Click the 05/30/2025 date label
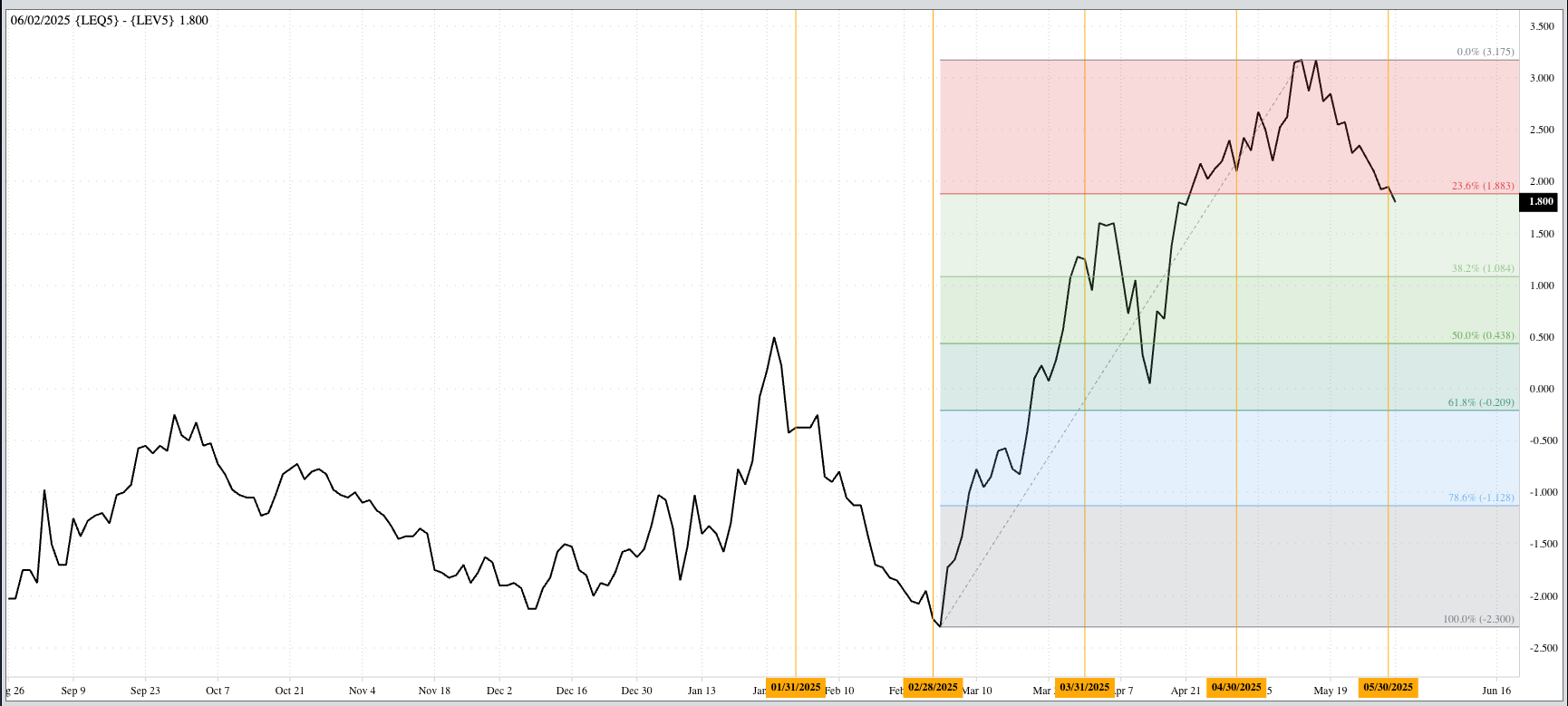Image resolution: width=1568 pixels, height=706 pixels. click(x=1388, y=687)
